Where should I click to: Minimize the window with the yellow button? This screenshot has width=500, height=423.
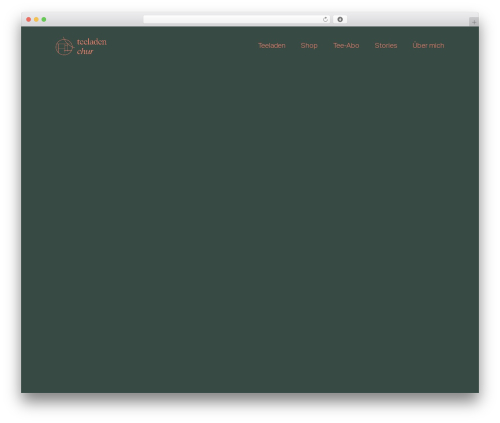(x=36, y=19)
